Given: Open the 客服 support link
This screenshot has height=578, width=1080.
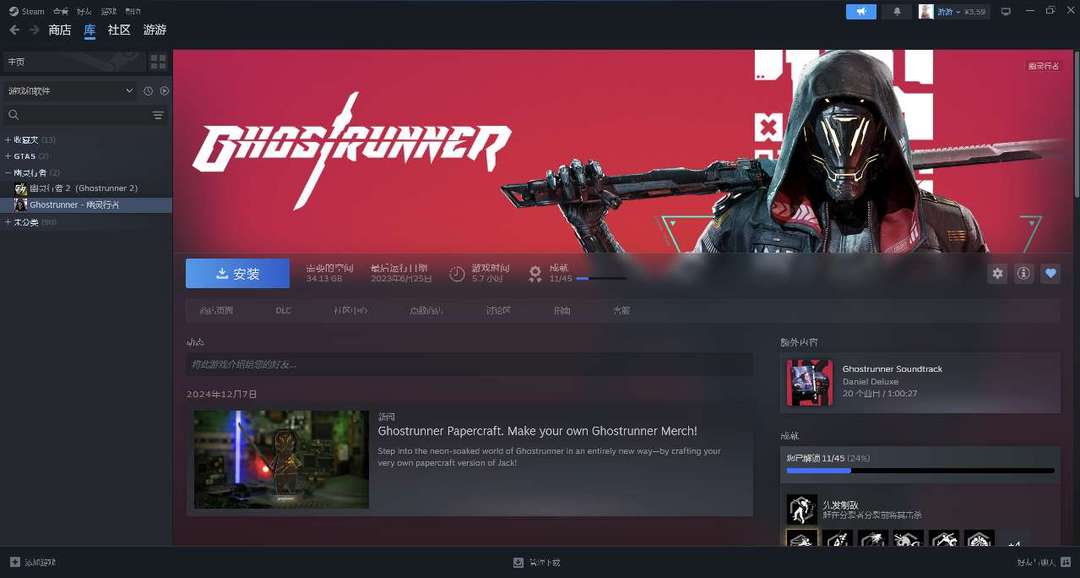Looking at the screenshot, I should [621, 311].
